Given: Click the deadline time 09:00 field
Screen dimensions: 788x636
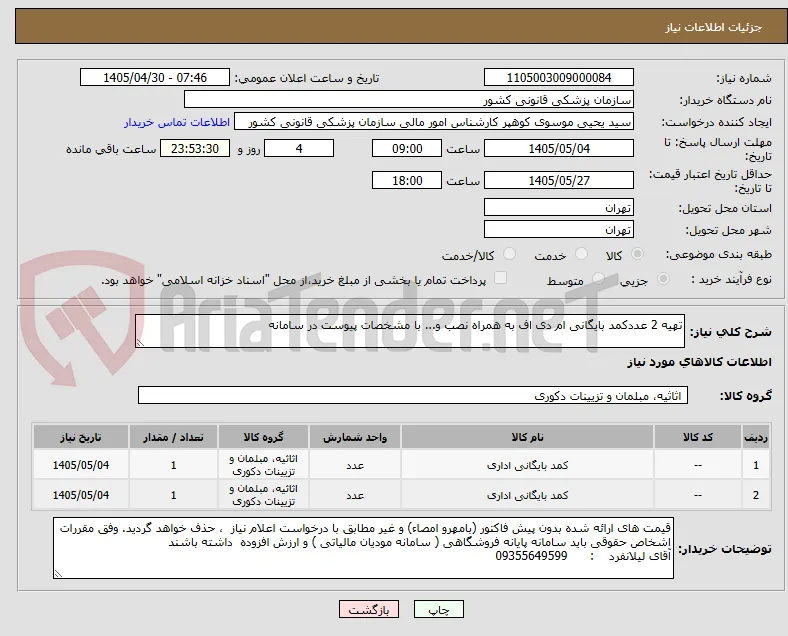Looking at the screenshot, I should (407, 149).
